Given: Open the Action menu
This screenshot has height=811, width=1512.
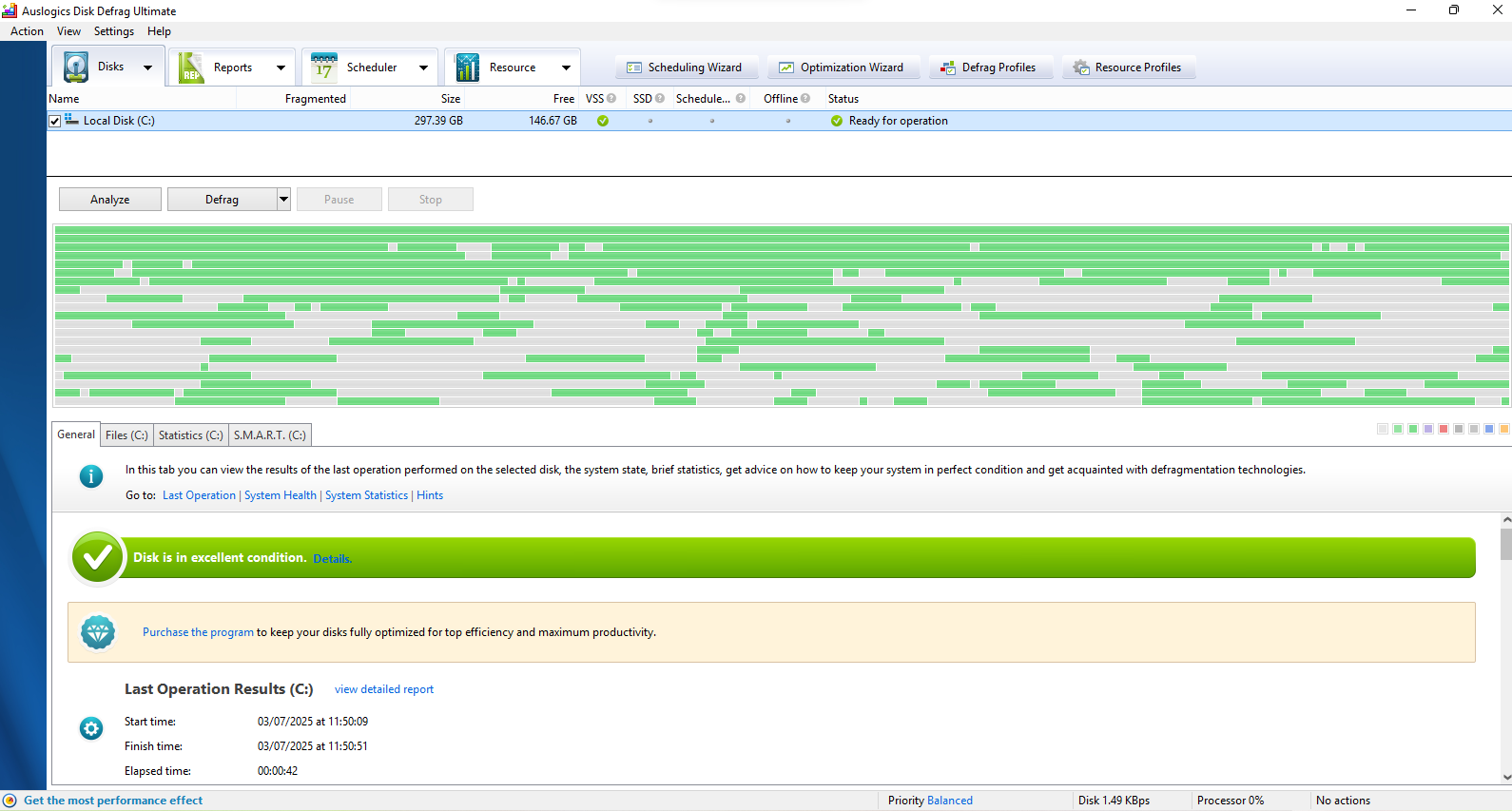Looking at the screenshot, I should [27, 31].
